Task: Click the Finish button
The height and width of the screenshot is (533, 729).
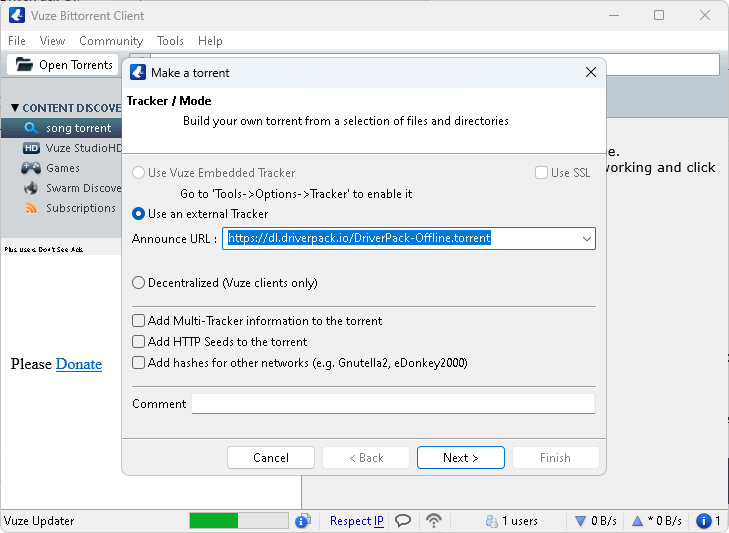Action: coord(556,458)
